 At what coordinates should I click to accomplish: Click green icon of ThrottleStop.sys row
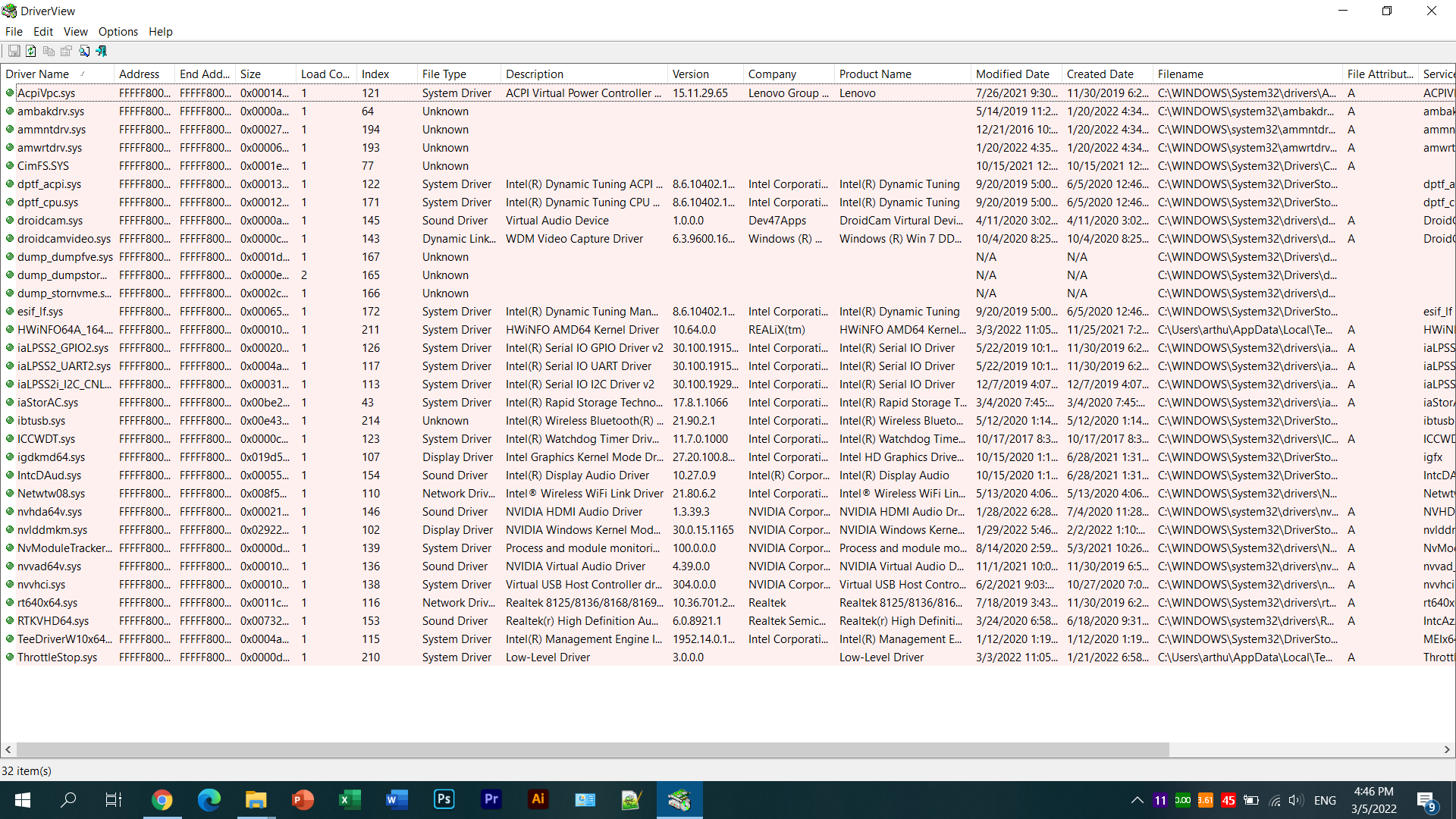[x=10, y=657]
